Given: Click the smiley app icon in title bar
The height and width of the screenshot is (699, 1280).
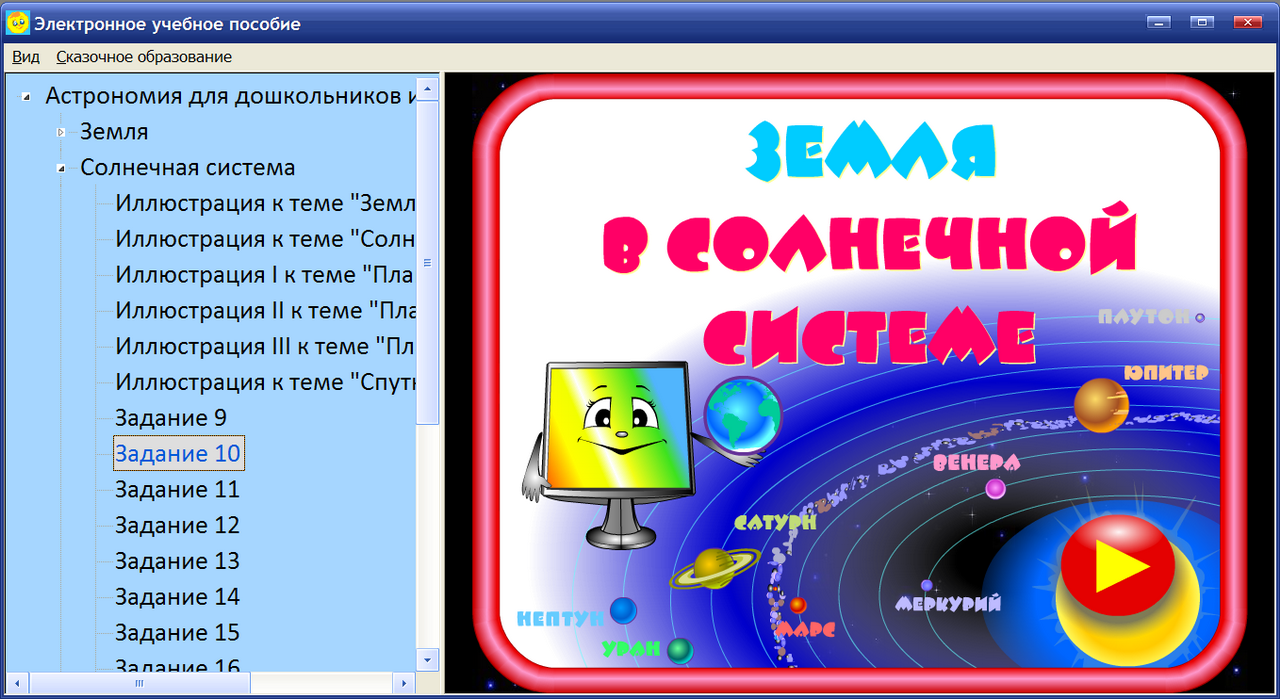Looking at the screenshot, I should coord(17,22).
